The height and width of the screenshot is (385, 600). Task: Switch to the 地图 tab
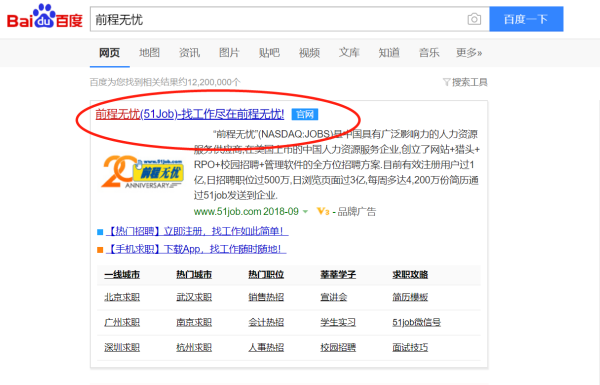pyautogui.click(x=149, y=52)
